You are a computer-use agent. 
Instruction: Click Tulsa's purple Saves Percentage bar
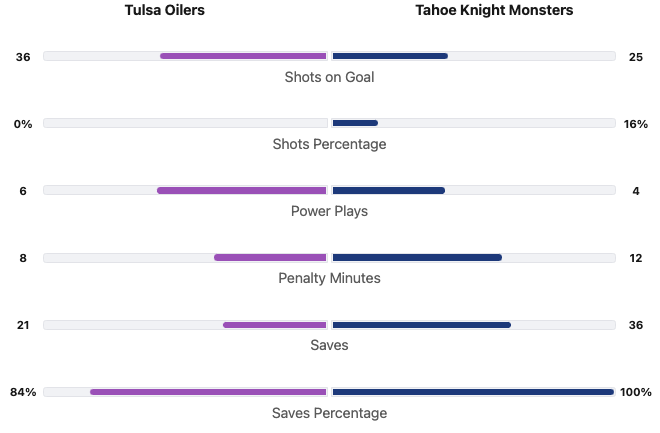point(208,391)
